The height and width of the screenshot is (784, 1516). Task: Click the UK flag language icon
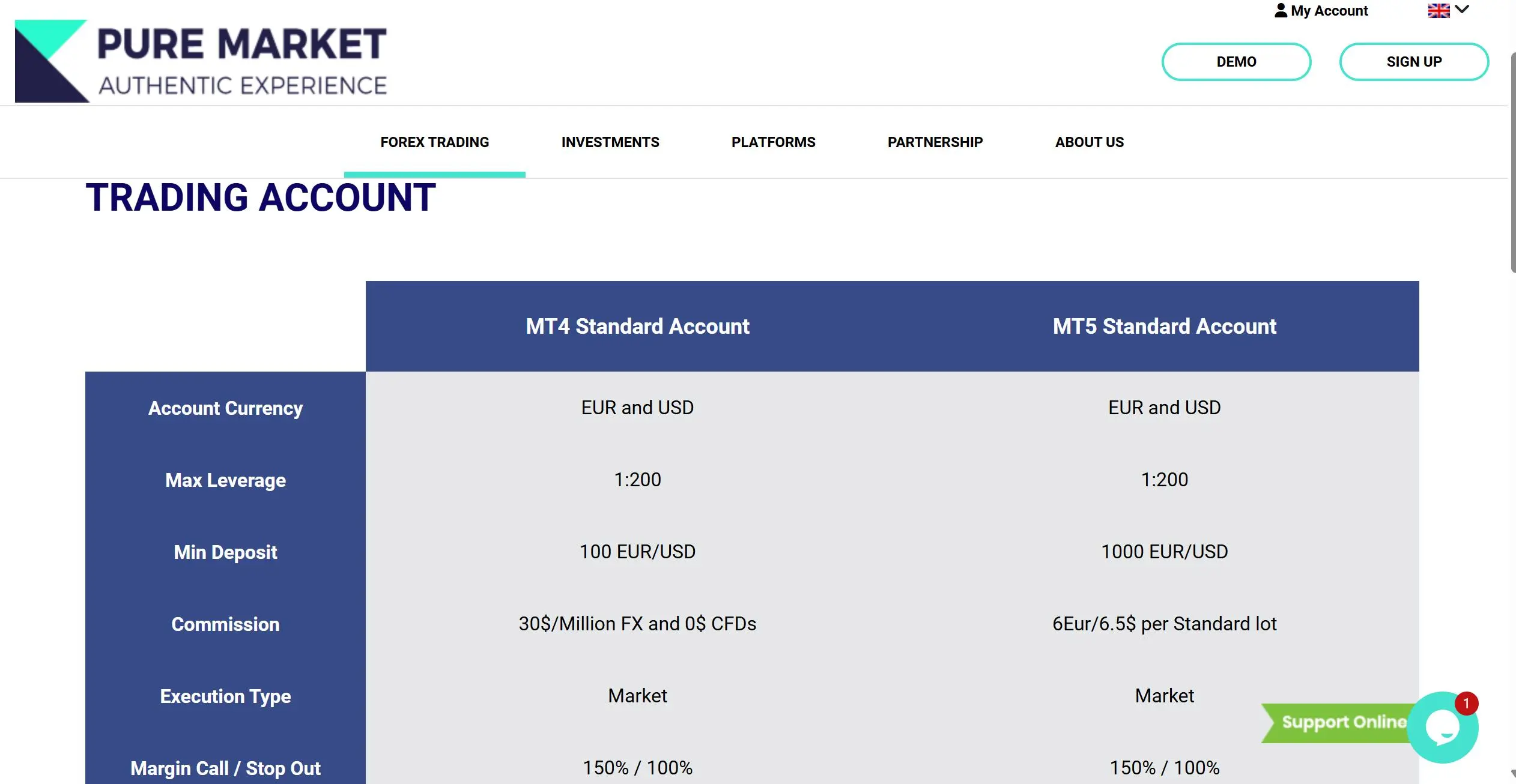click(x=1439, y=10)
